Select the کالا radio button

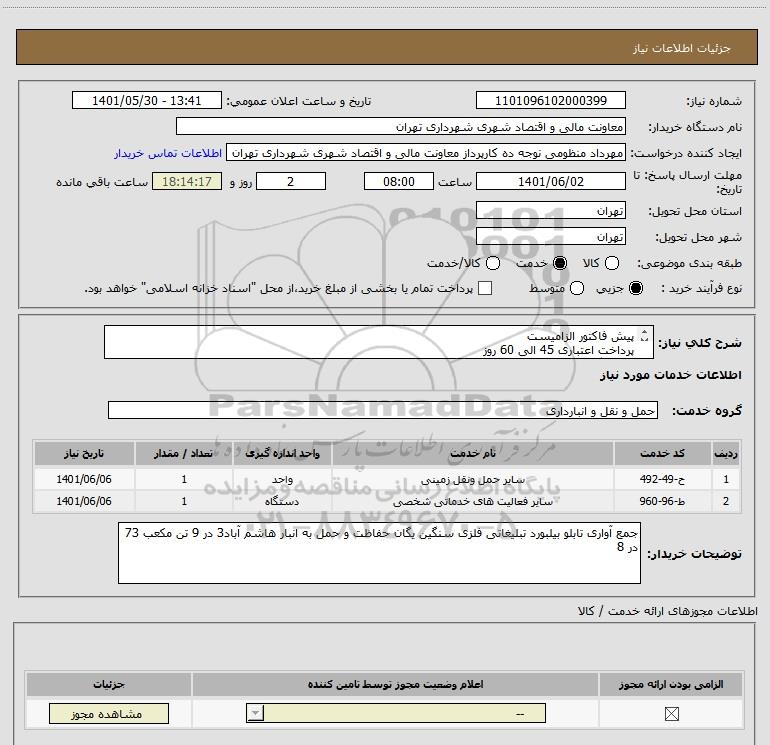611,263
